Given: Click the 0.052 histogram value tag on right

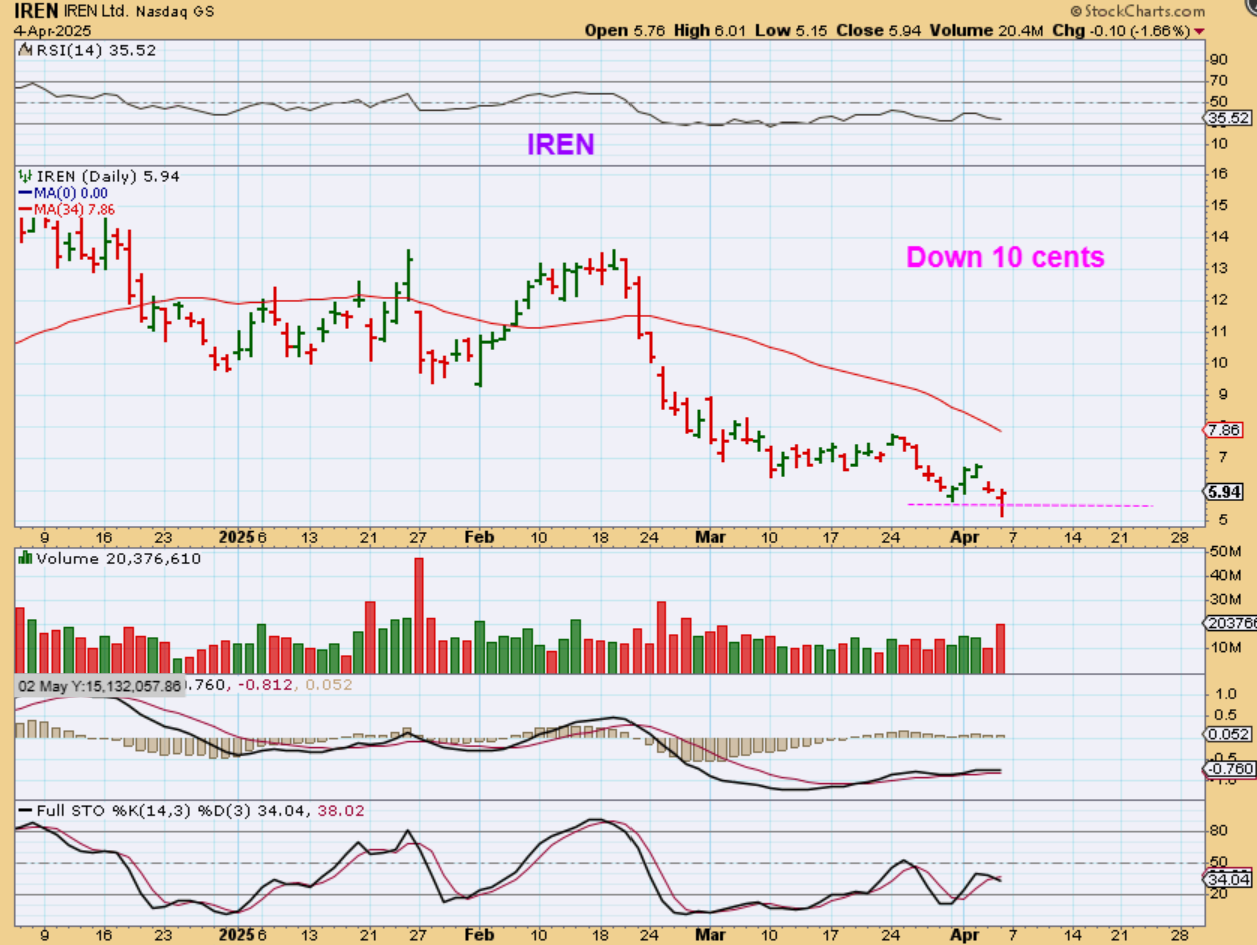Looking at the screenshot, I should click(x=1229, y=734).
